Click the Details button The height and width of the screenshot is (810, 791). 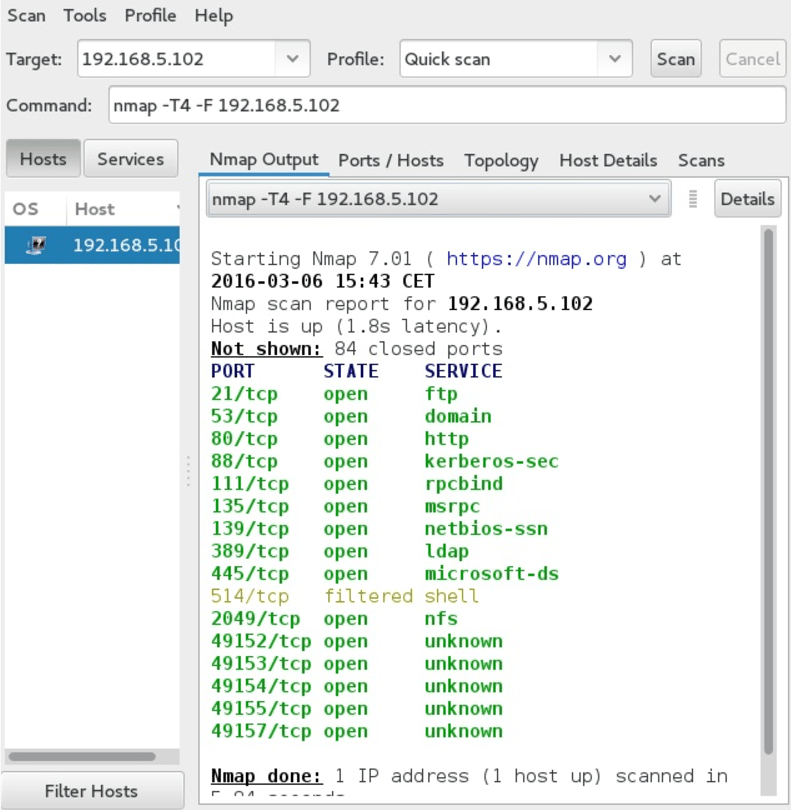coord(747,199)
